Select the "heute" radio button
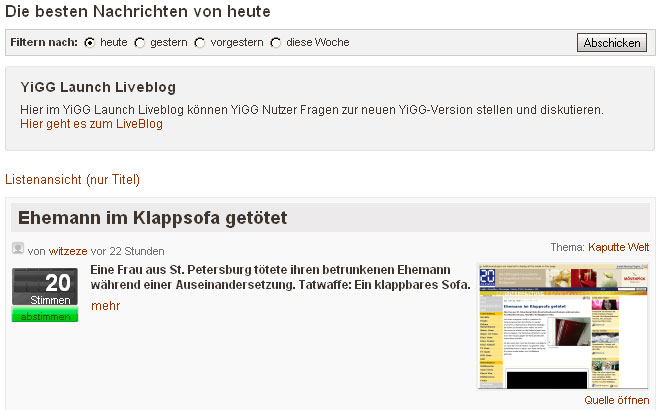This screenshot has height=410, width=658. pos(90,43)
